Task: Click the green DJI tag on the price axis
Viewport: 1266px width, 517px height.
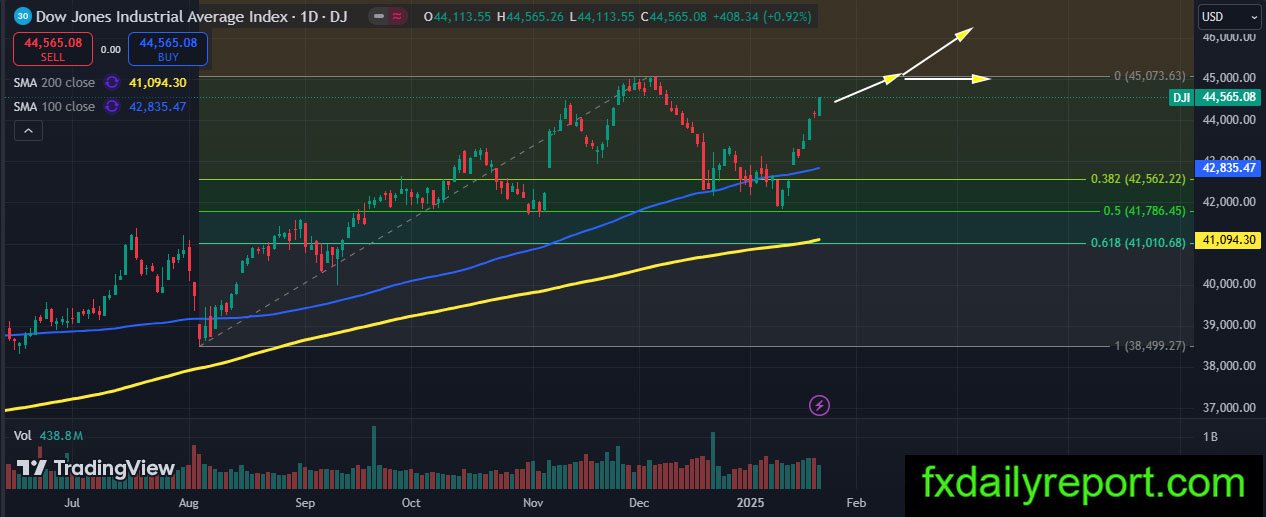Action: (1181, 97)
